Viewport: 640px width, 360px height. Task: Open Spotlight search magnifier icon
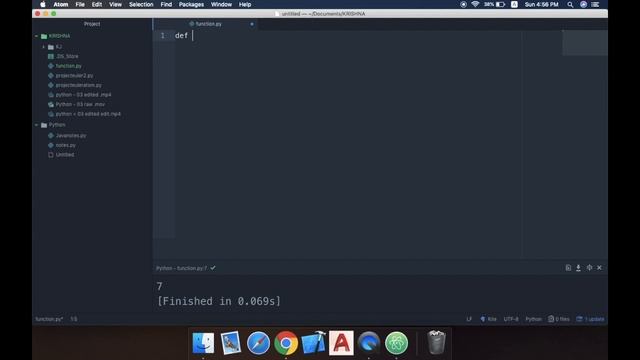pos(570,4)
